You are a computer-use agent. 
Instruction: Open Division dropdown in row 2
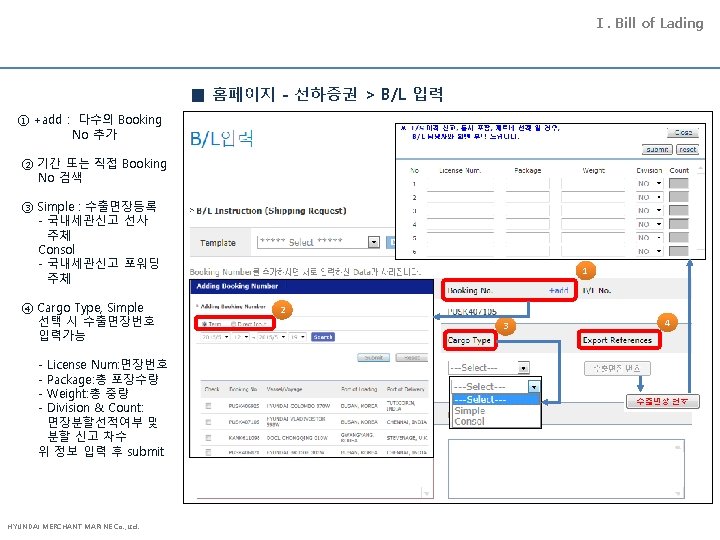pyautogui.click(x=650, y=197)
